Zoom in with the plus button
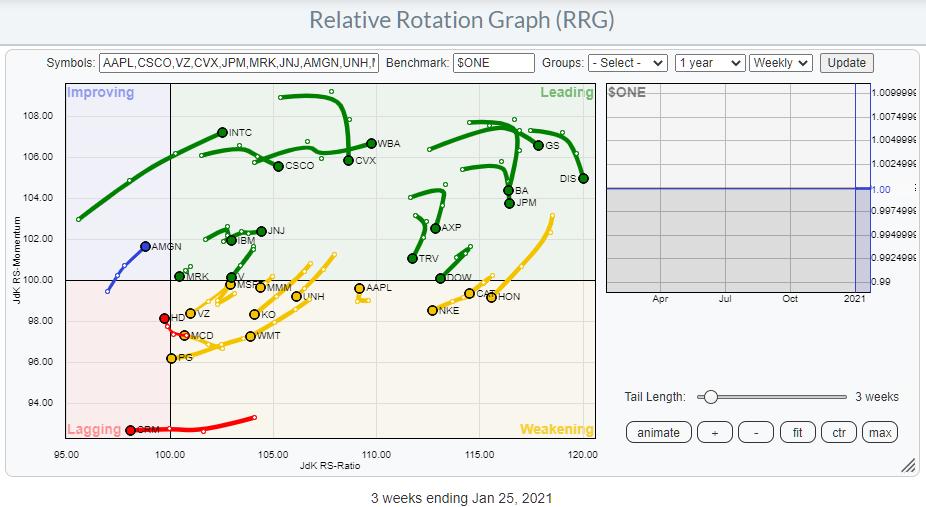 pos(714,432)
